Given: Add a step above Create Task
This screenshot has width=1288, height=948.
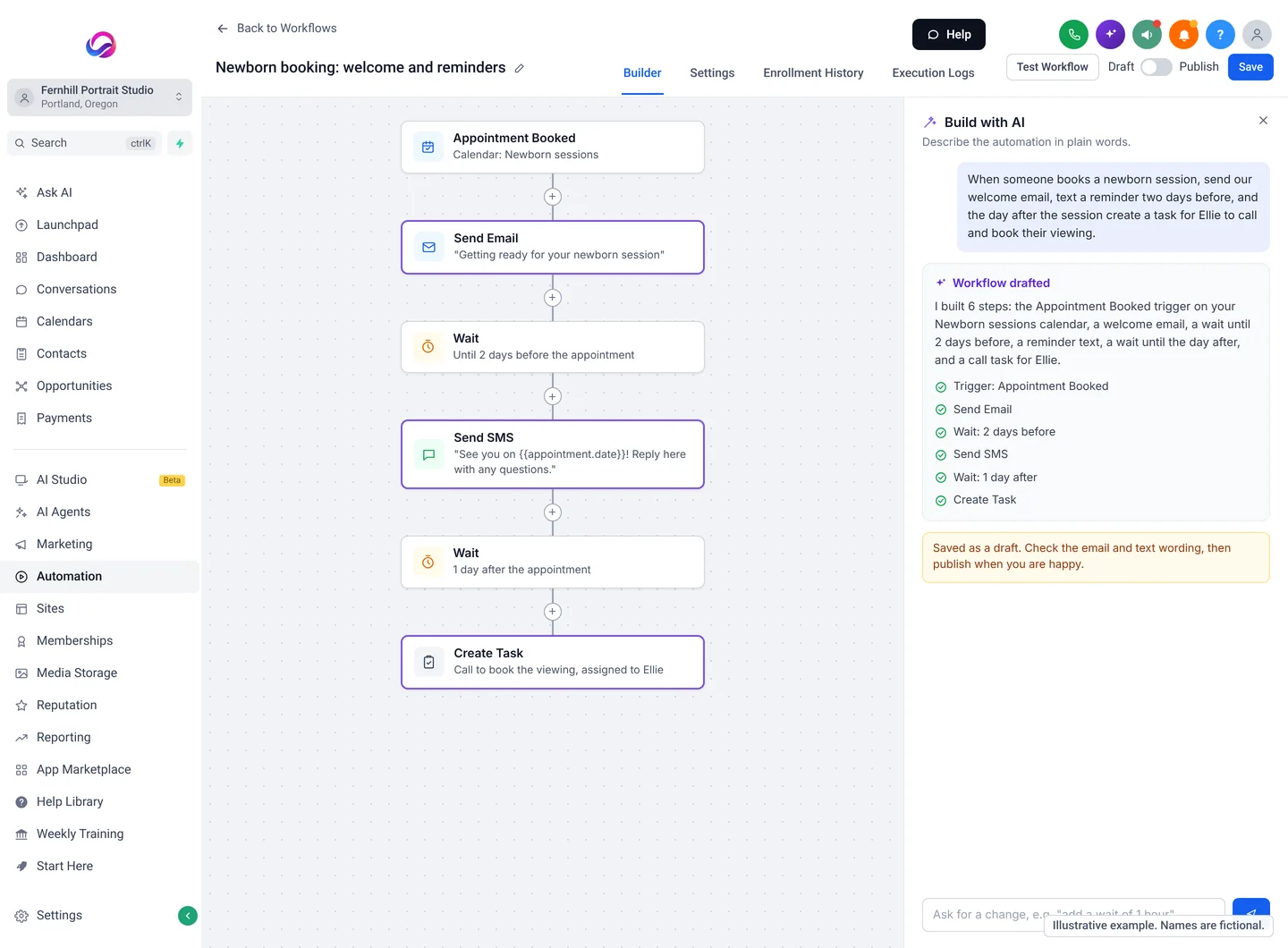Looking at the screenshot, I should [553, 612].
